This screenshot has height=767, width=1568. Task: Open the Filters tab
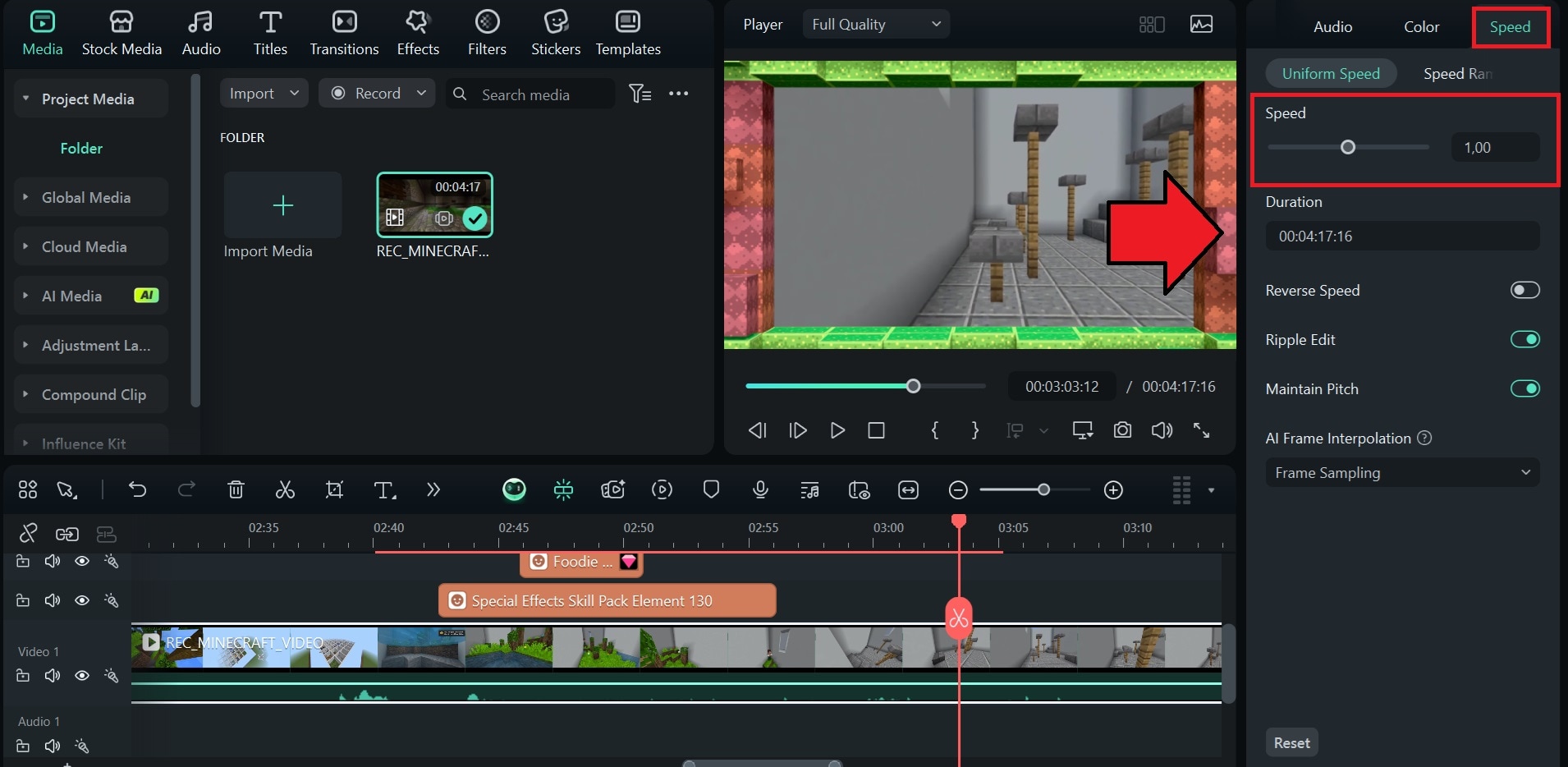[487, 33]
